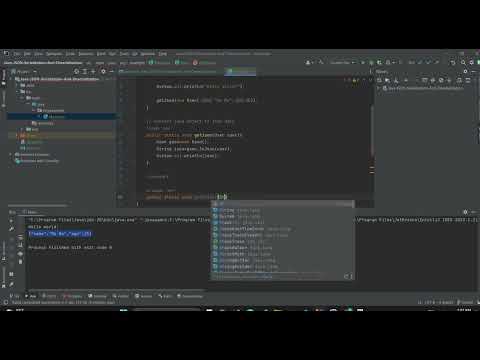The width and height of the screenshot is (480, 360).
Task: Open the Edit menu
Action: (x=27, y=54)
